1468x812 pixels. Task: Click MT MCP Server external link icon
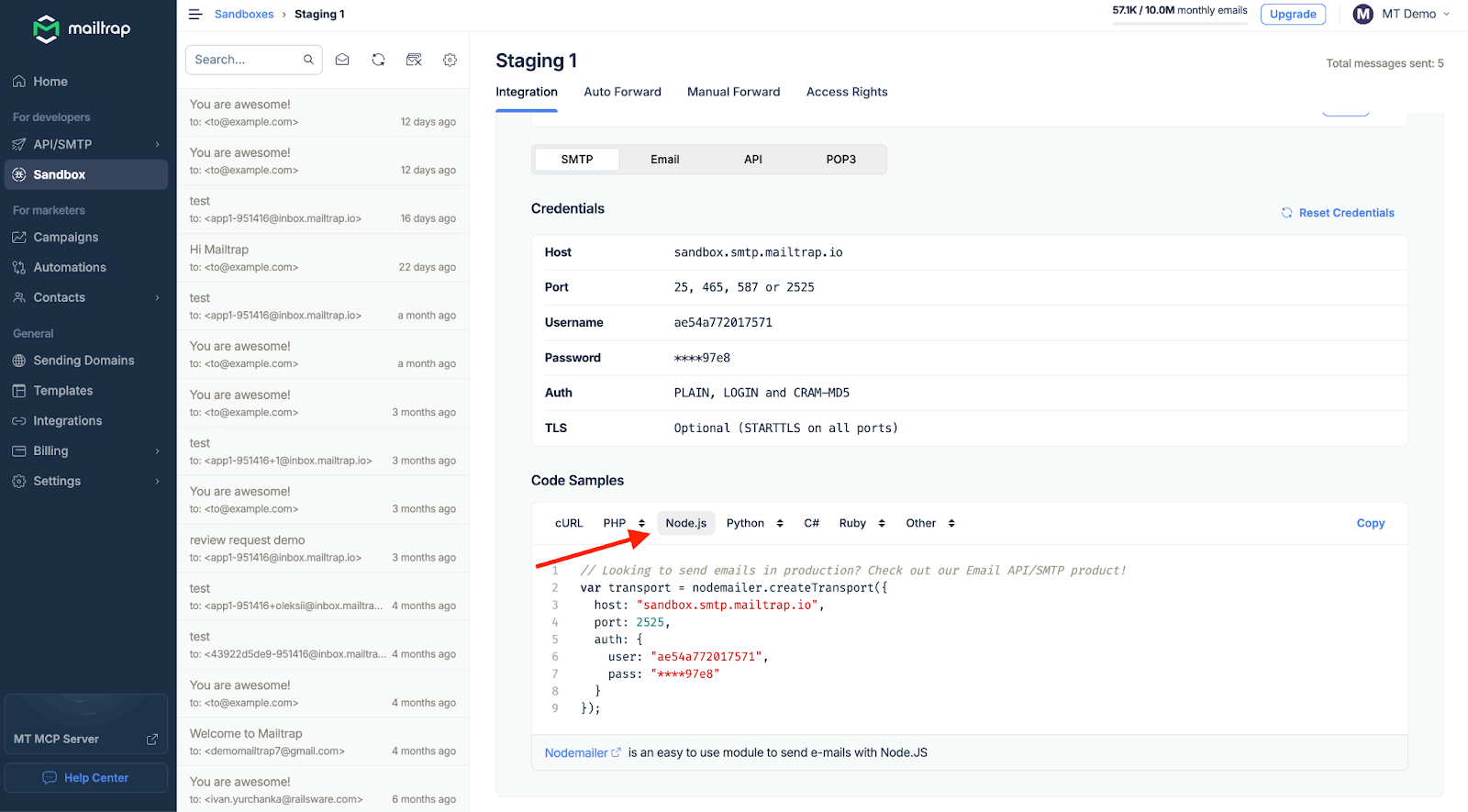[152, 739]
